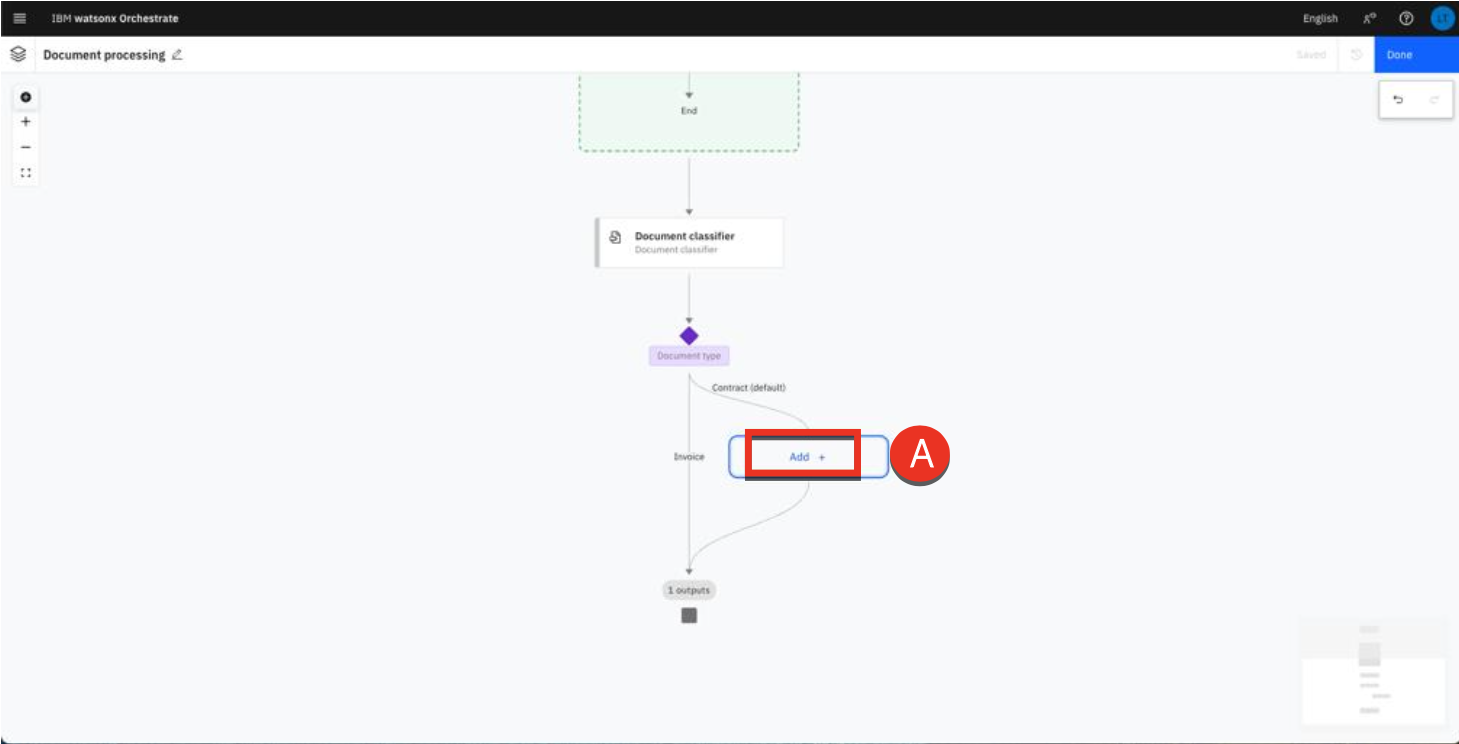This screenshot has height=744, width=1459.
Task: Click the Done button
Action: [1416, 55]
